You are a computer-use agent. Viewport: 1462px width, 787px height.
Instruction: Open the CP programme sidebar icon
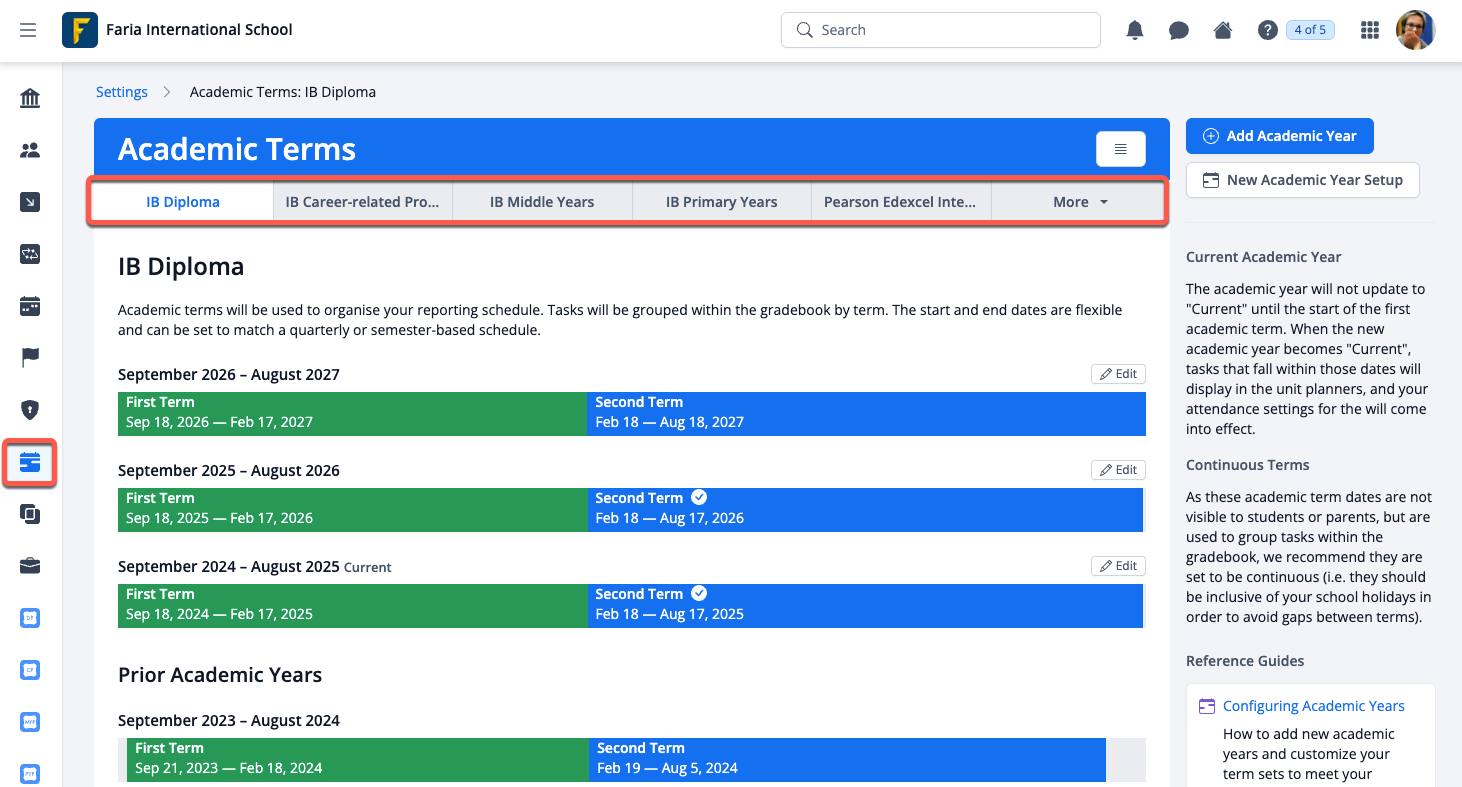(30, 670)
